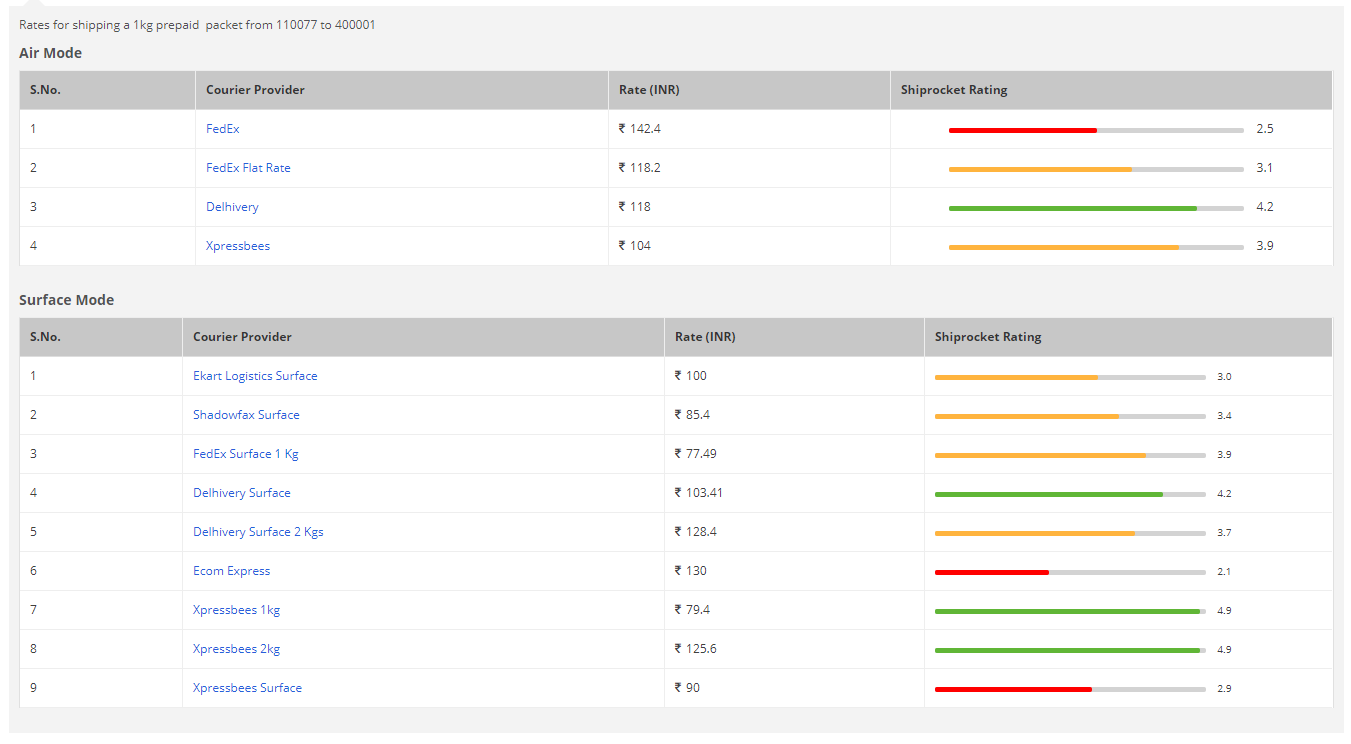The height and width of the screenshot is (744, 1351).
Task: Open Delhivery Surface 2 Kgs link
Action: (258, 532)
